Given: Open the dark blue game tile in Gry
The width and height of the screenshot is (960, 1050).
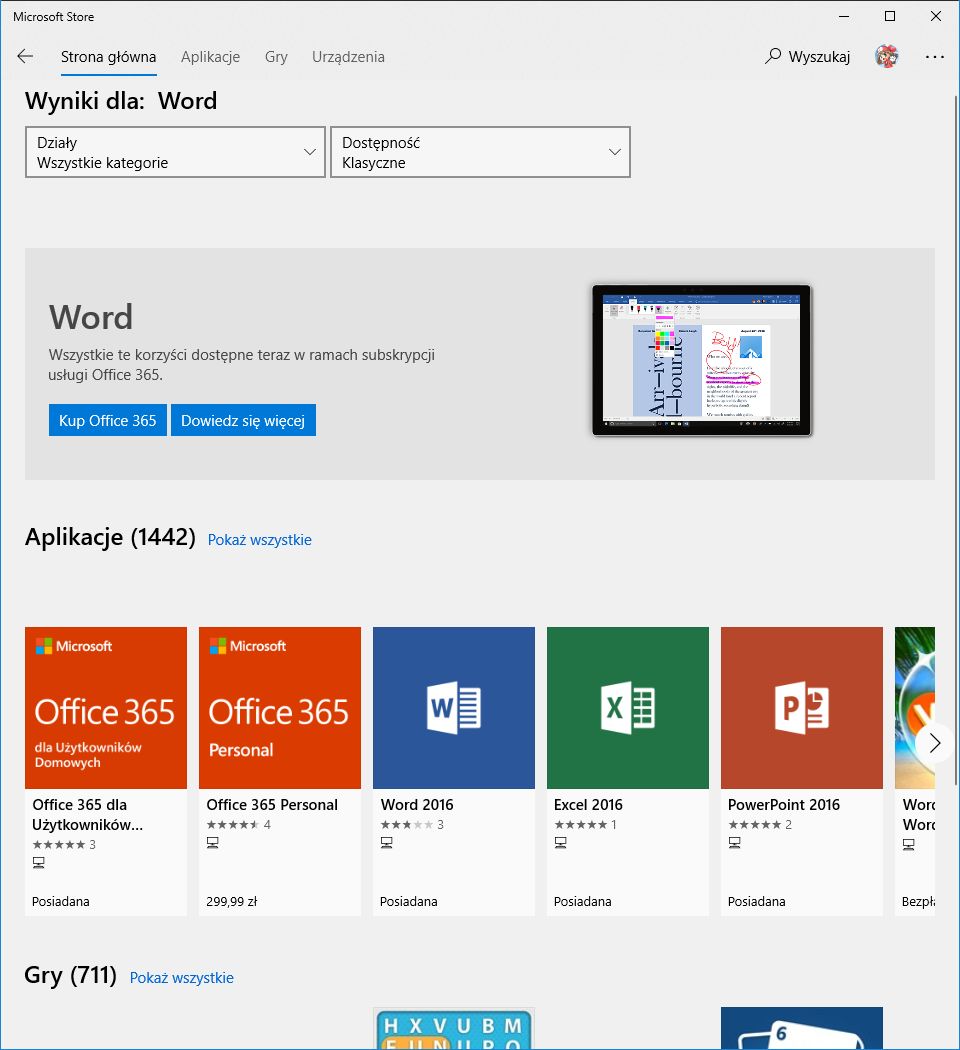Looking at the screenshot, I should (802, 1029).
